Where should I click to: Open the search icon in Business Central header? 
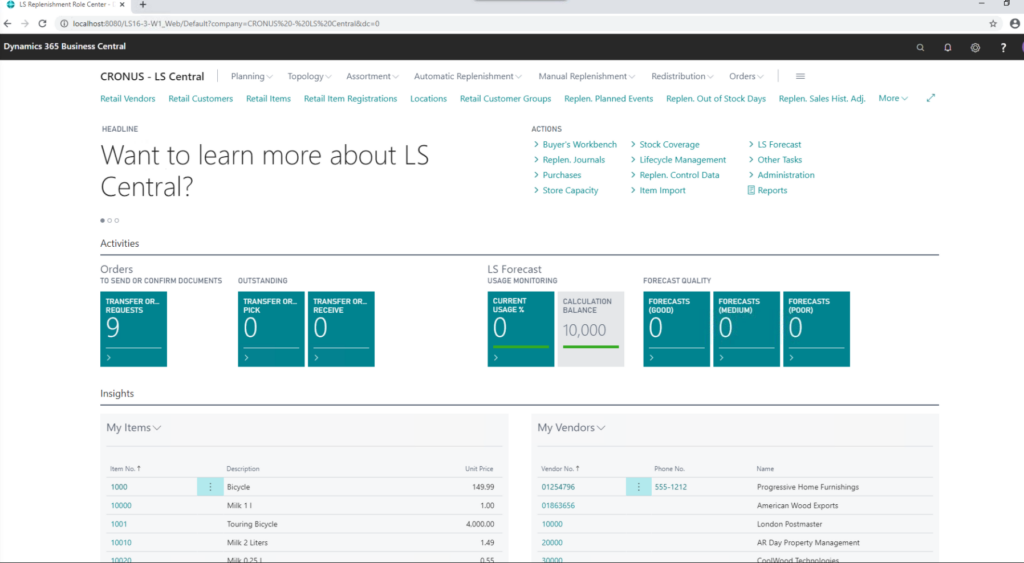click(920, 47)
